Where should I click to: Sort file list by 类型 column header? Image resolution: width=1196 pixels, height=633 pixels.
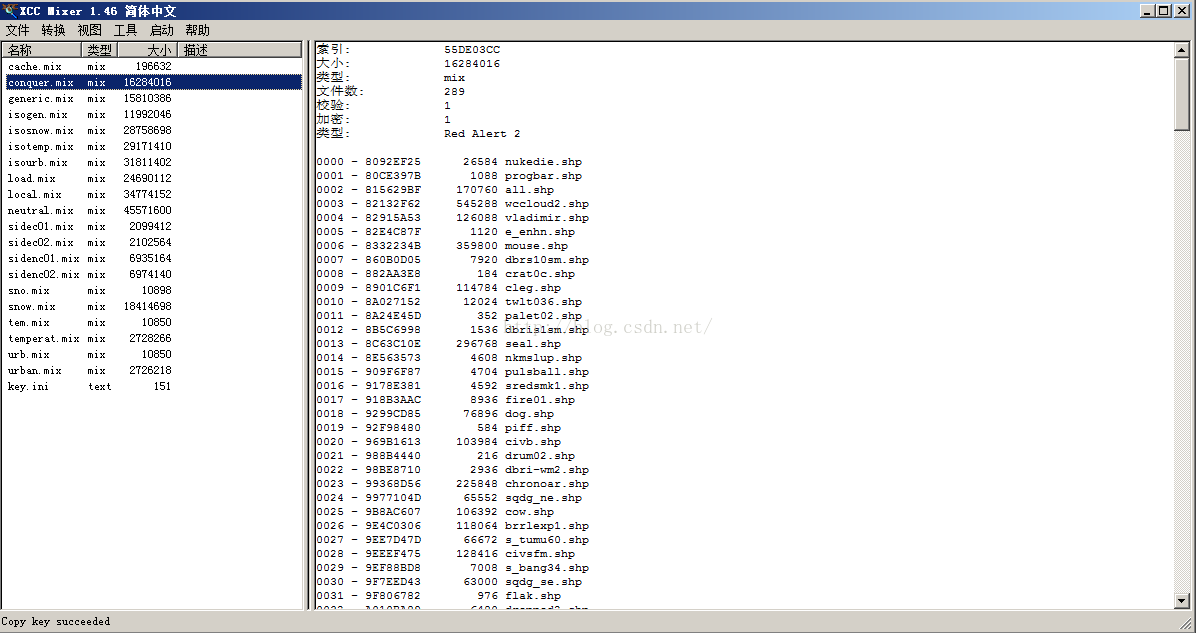coord(99,50)
